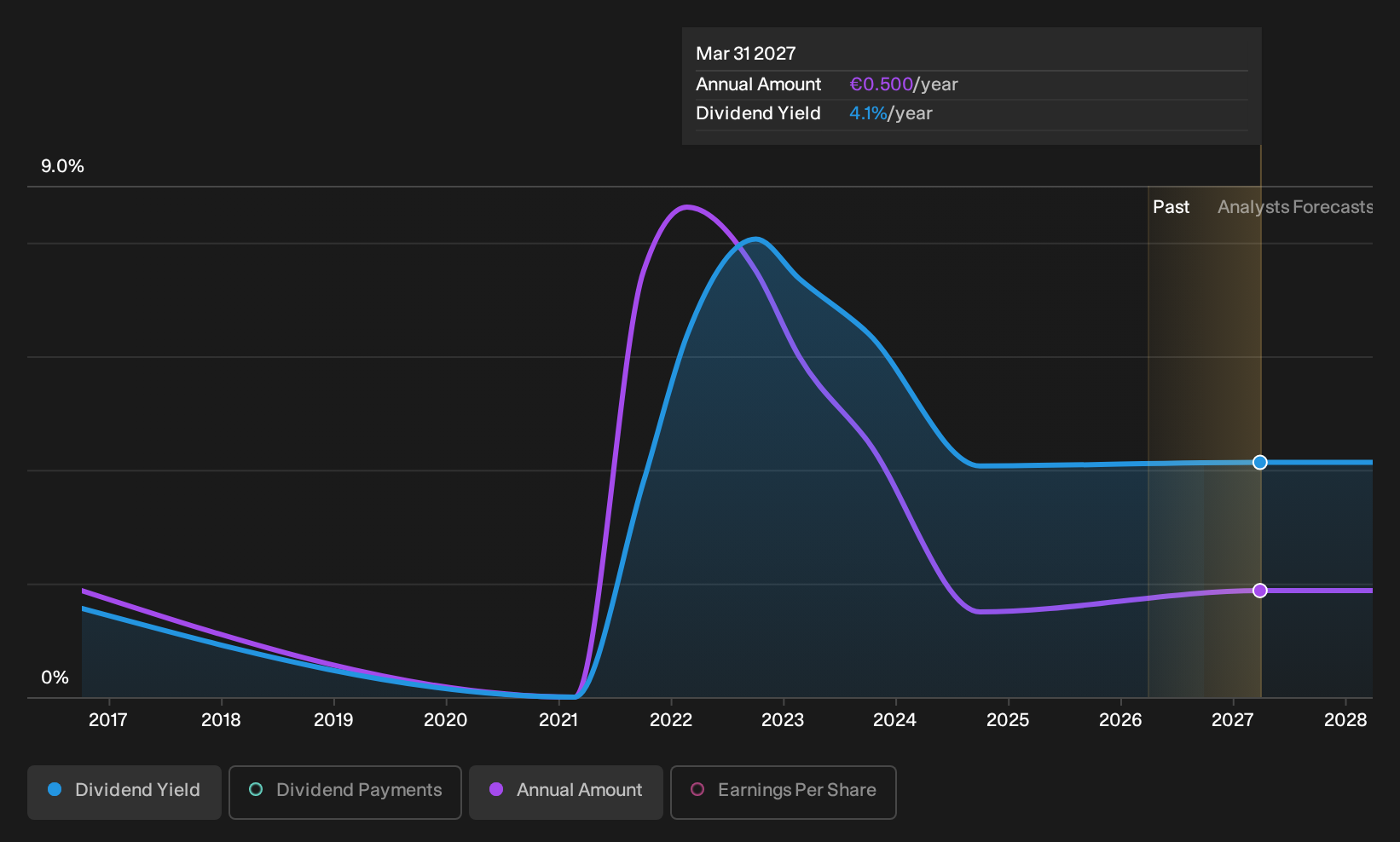The height and width of the screenshot is (842, 1400).
Task: Click the 2022 x-axis label
Action: tap(671, 720)
